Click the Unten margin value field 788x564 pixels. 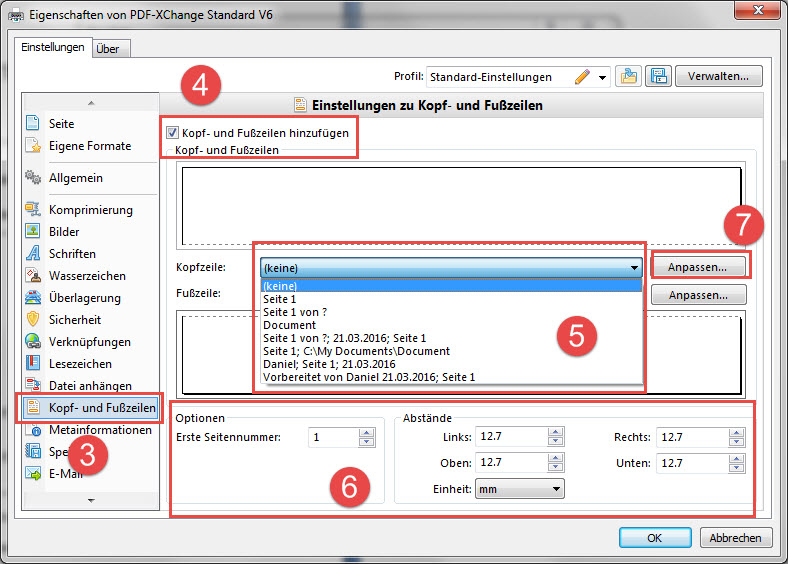click(693, 463)
